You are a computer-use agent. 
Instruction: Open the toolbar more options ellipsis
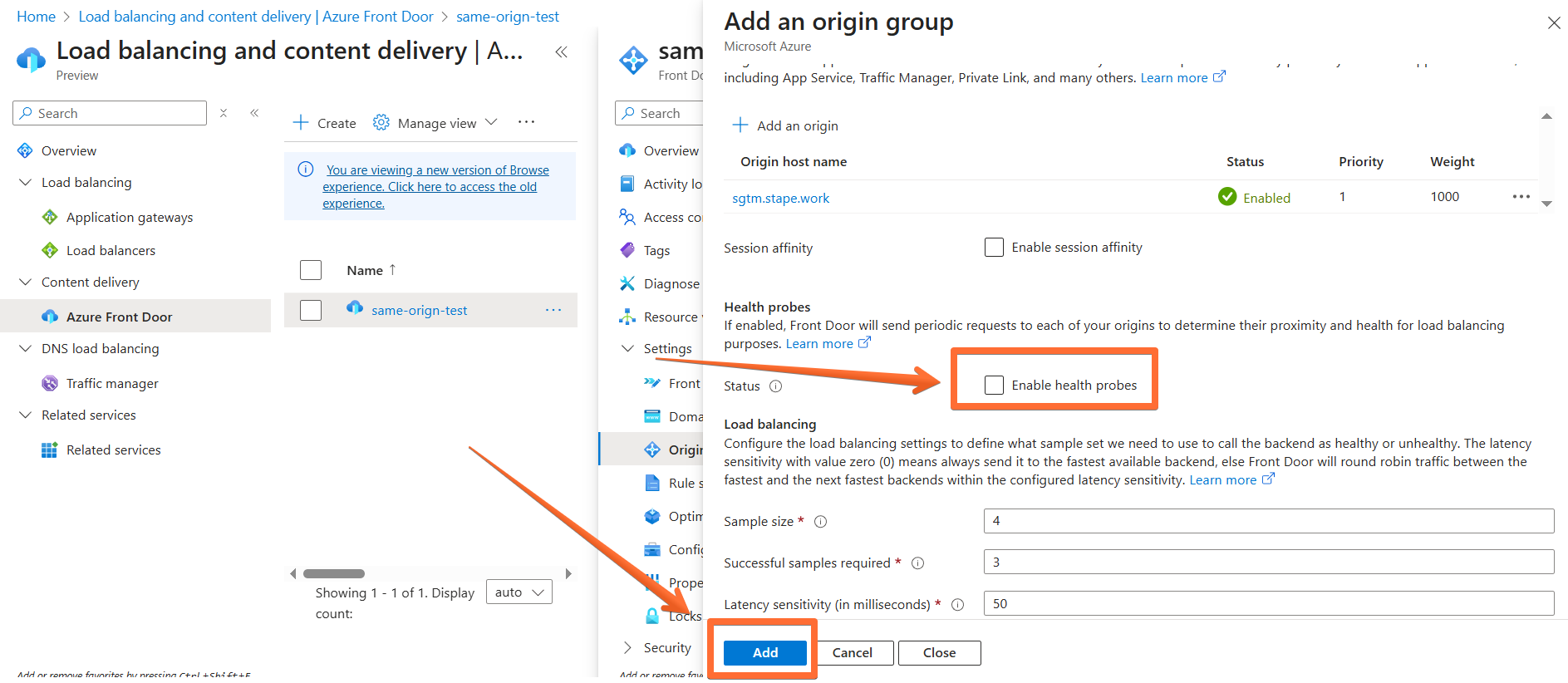(527, 121)
